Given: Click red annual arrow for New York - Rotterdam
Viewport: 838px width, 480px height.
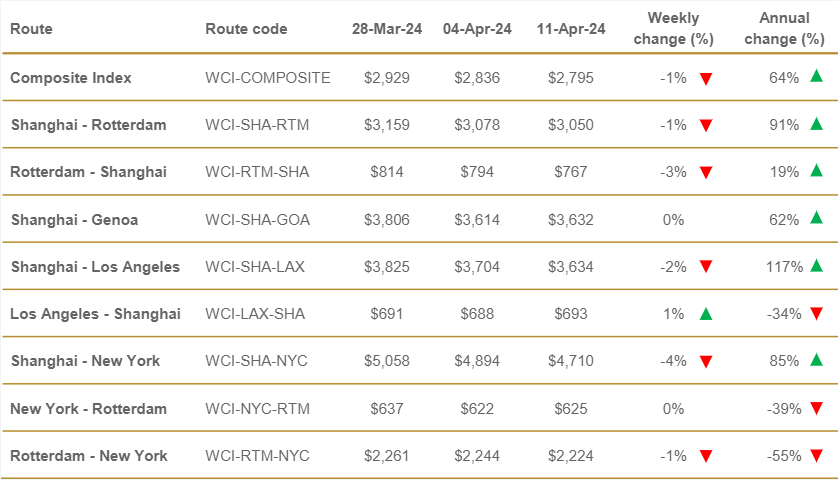Looking at the screenshot, I should coord(816,409).
